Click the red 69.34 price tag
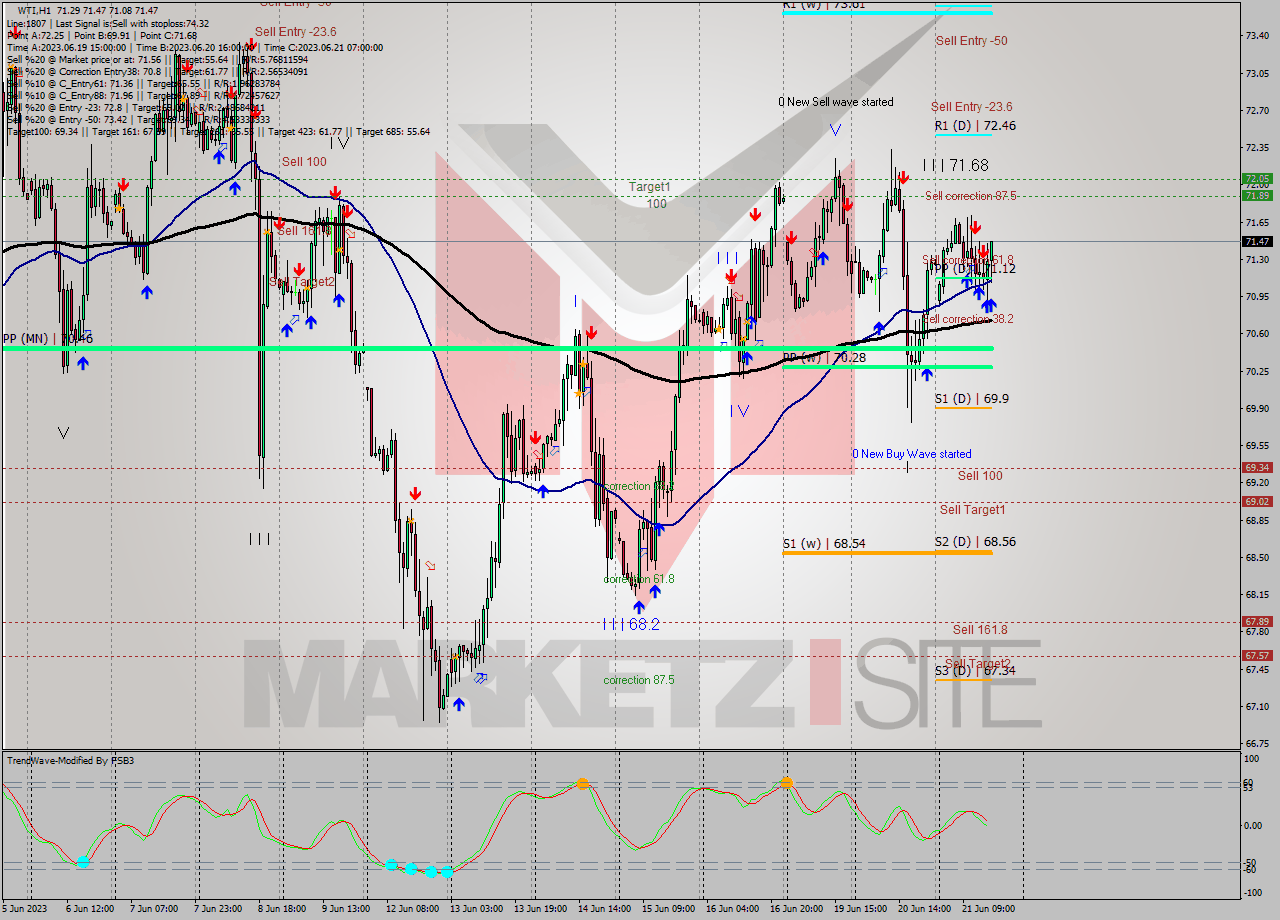Screen dimensions: 1280x920 coord(1257,467)
